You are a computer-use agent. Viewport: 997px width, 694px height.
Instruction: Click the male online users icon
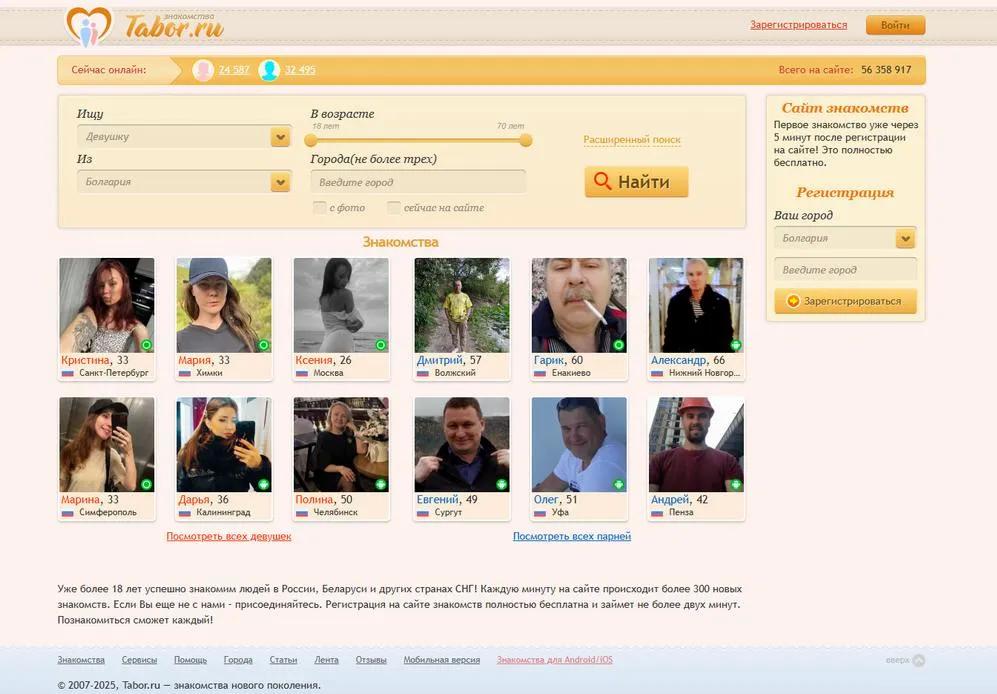tap(269, 70)
